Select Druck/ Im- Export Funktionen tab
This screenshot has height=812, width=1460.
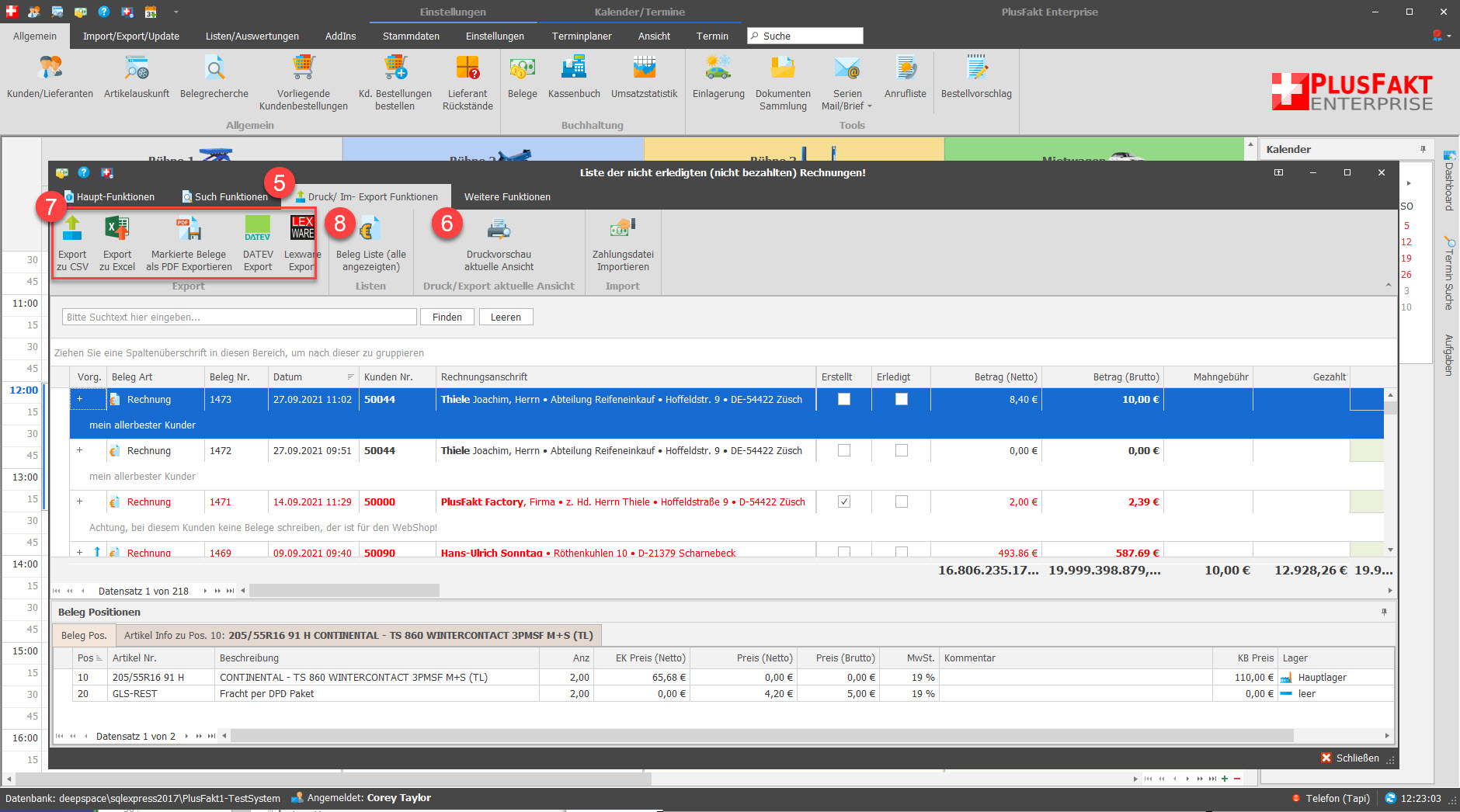367,196
